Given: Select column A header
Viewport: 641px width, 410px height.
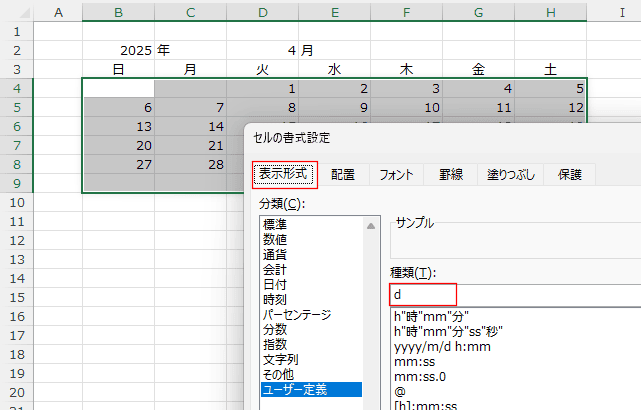Looking at the screenshot, I should pos(59,11).
